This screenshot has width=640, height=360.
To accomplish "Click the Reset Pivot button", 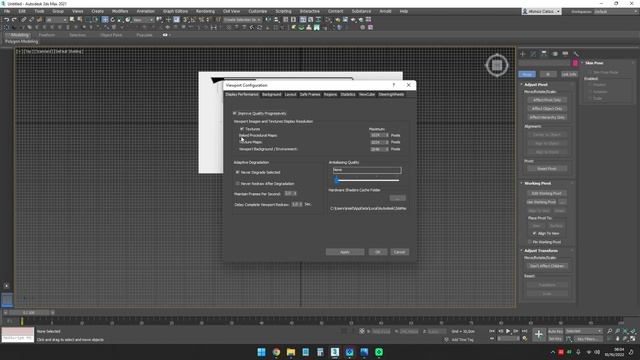I will pos(547,169).
